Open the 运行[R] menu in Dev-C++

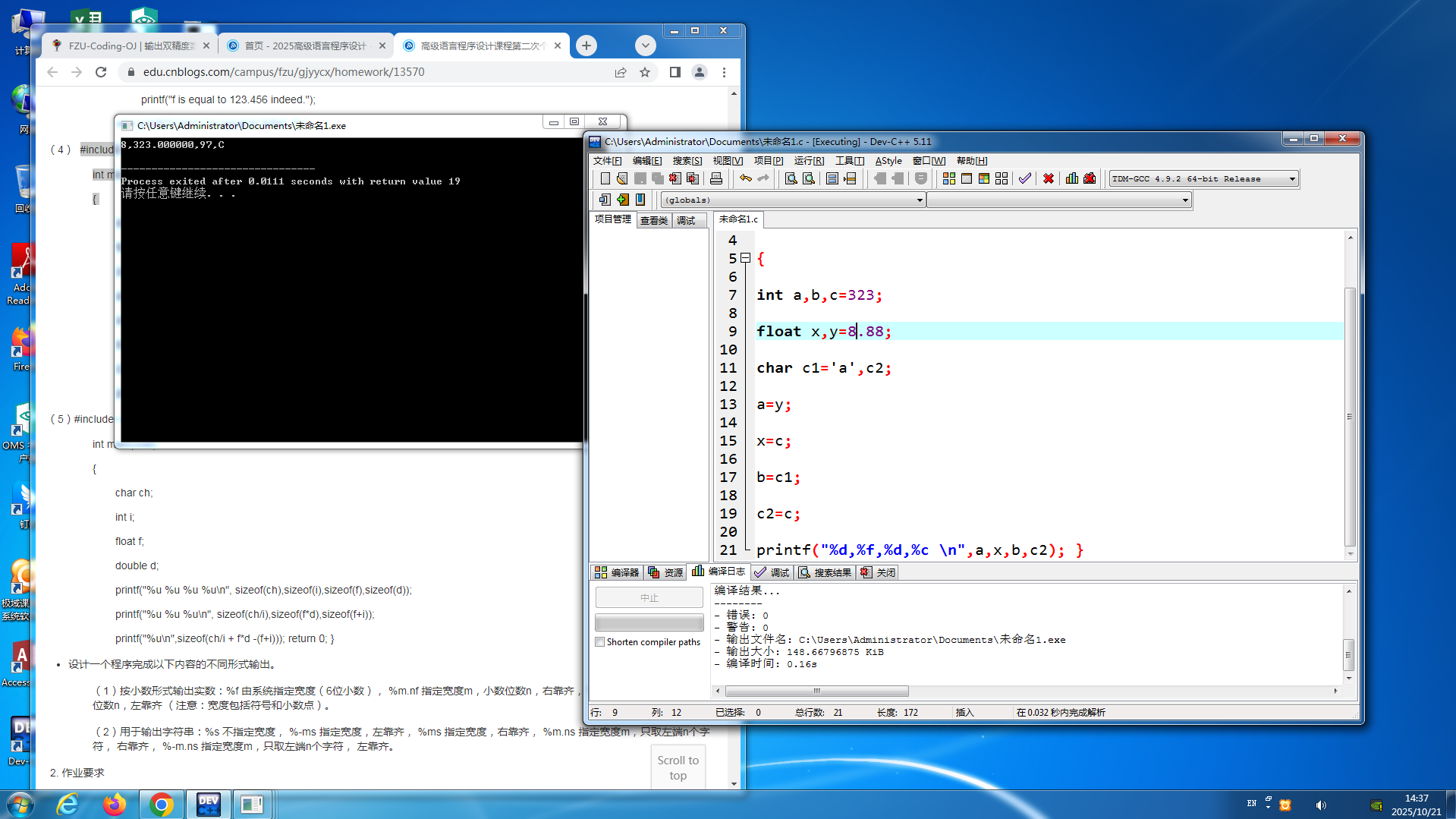point(809,161)
